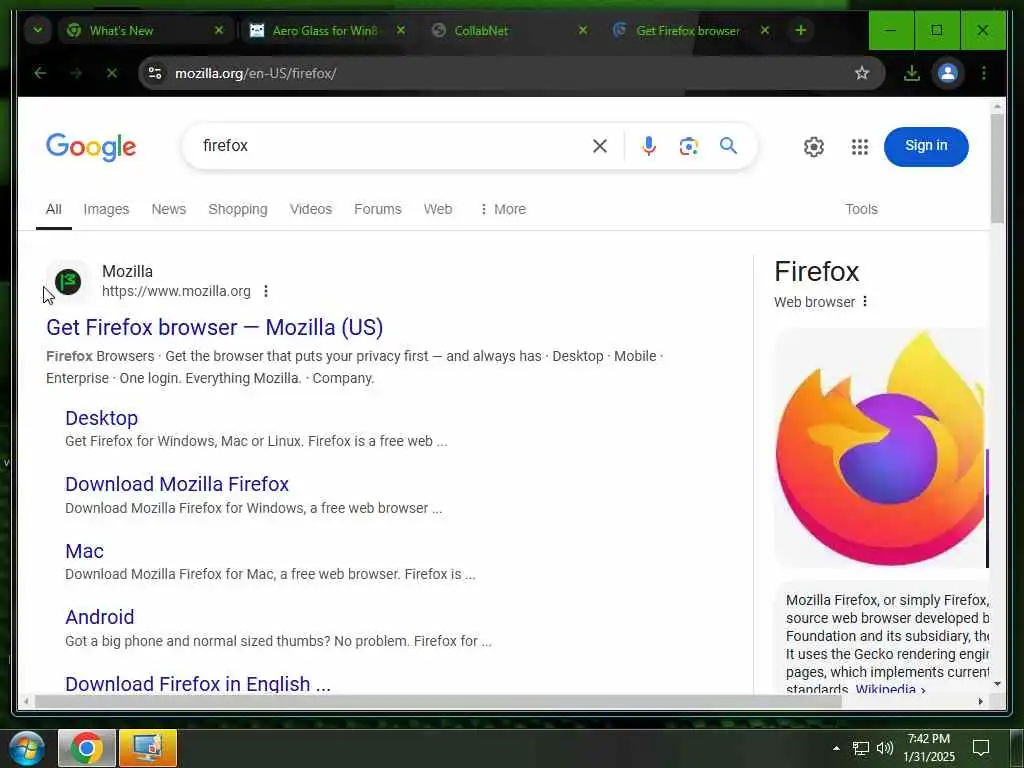Close the Aero Glass tab

(401, 31)
